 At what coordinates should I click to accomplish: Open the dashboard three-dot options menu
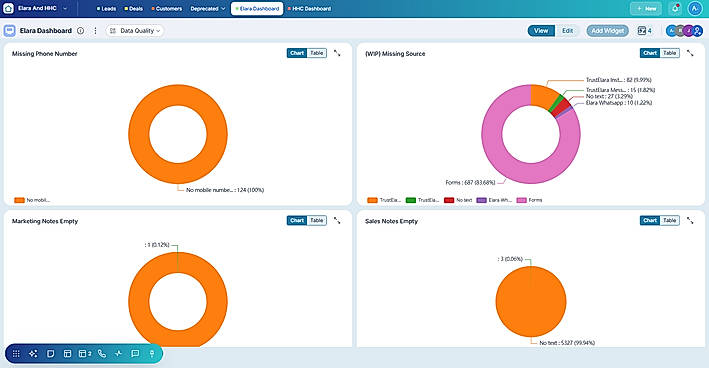point(95,31)
